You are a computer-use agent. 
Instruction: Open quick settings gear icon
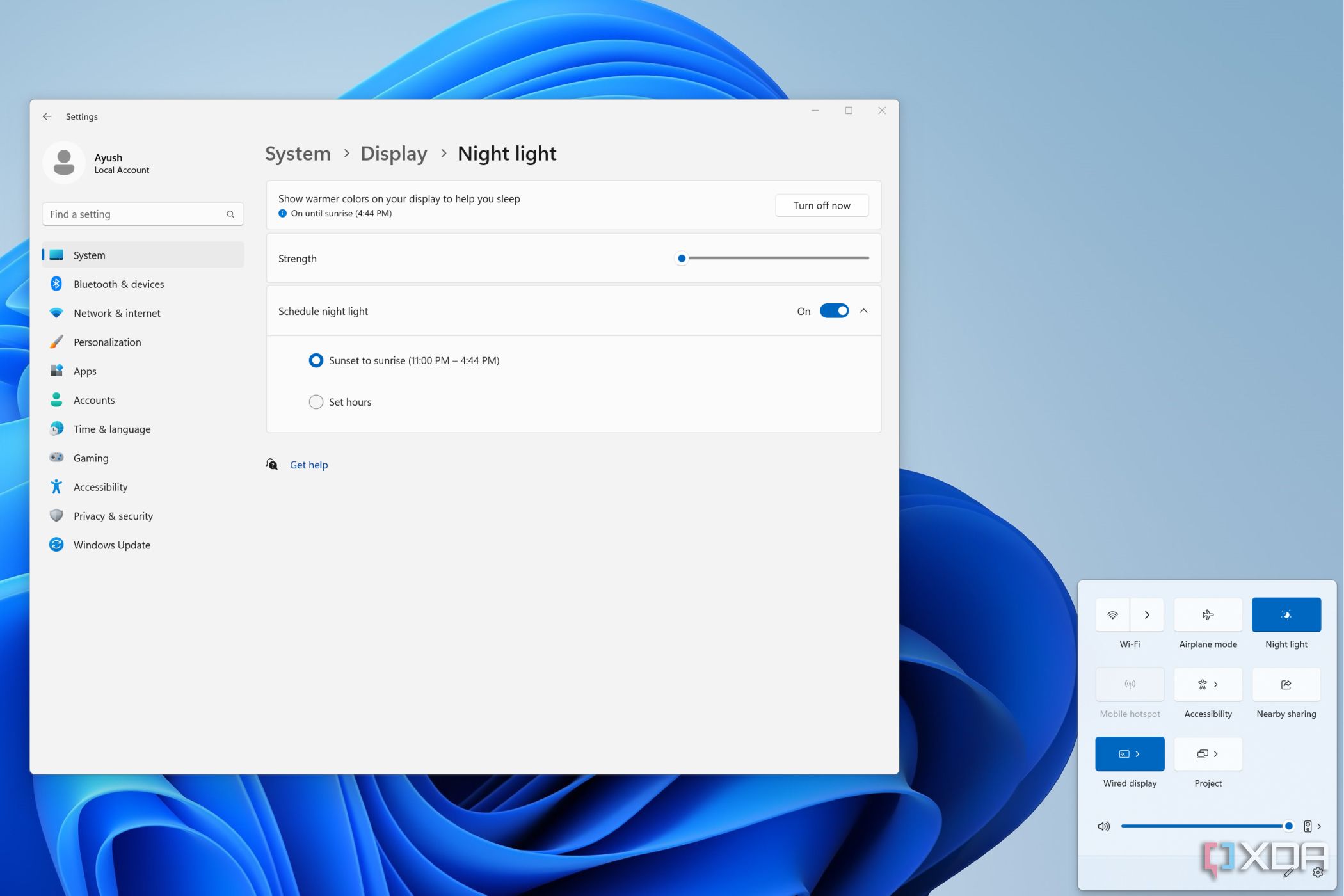click(1318, 872)
